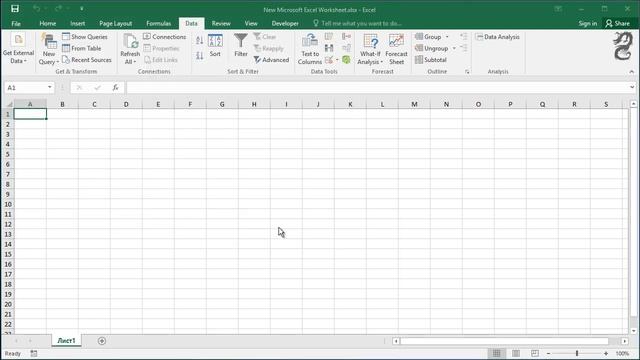Switch to Page Layout view
This screenshot has width=640, height=360.
[516, 353]
